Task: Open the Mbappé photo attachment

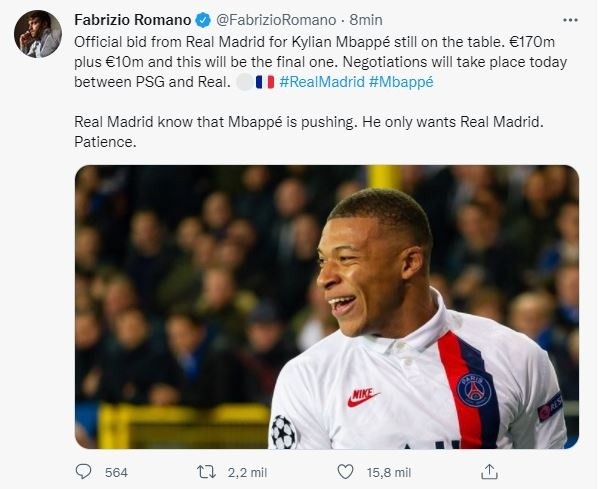Action: (326, 306)
